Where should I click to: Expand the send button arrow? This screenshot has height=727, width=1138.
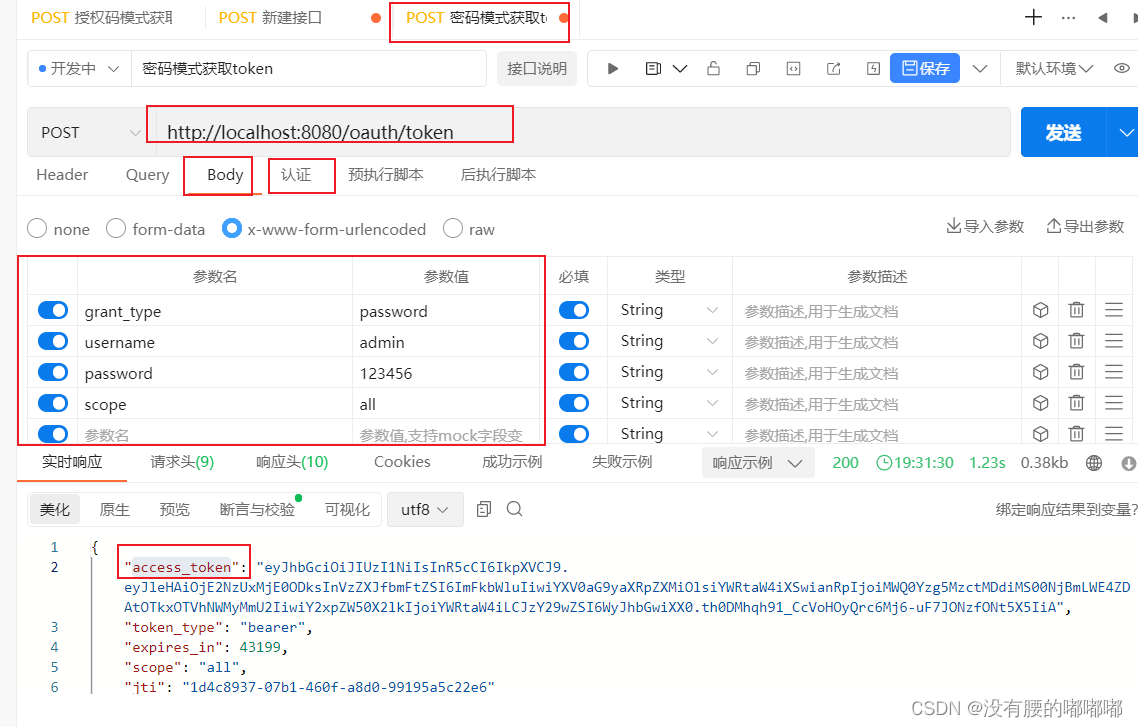click(1125, 133)
